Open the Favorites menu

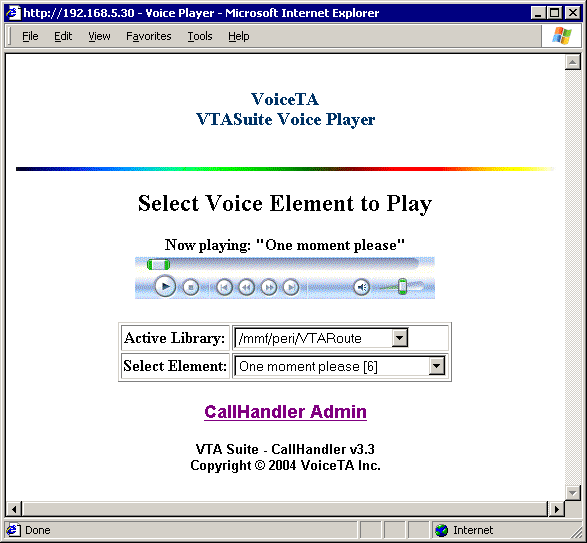click(149, 36)
